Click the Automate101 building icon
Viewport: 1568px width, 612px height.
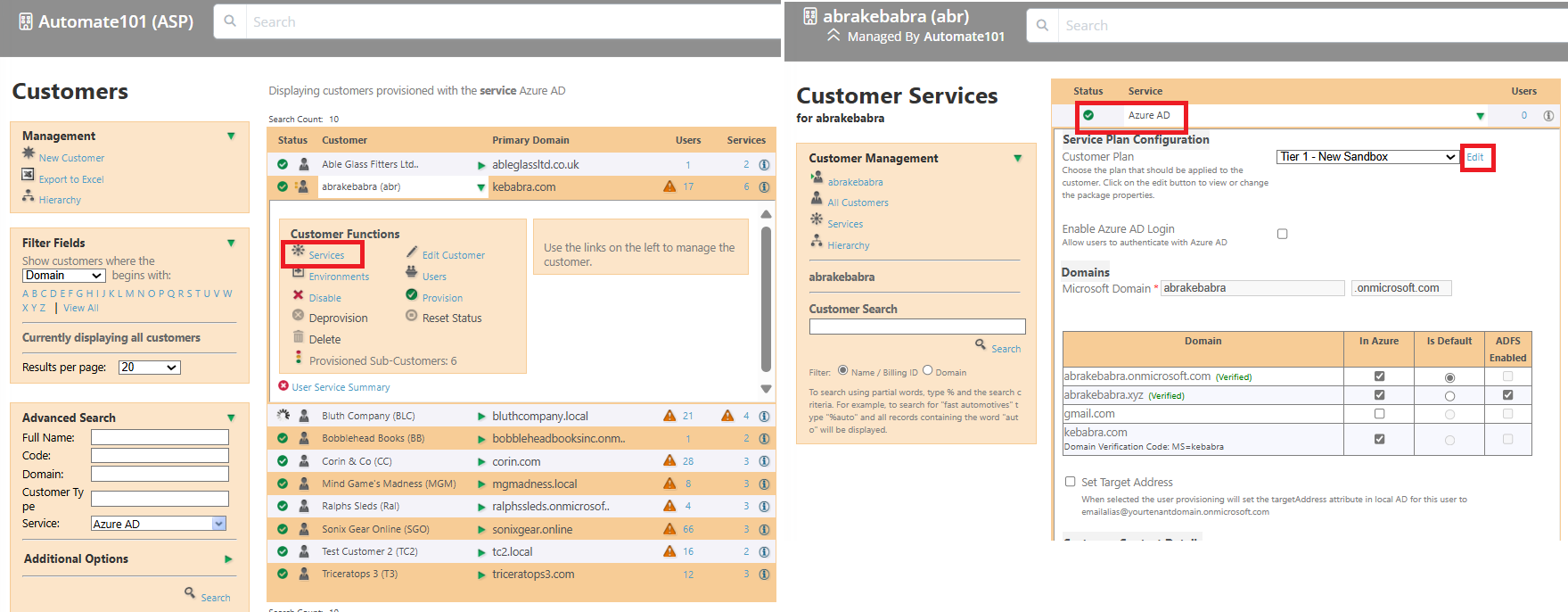26,21
